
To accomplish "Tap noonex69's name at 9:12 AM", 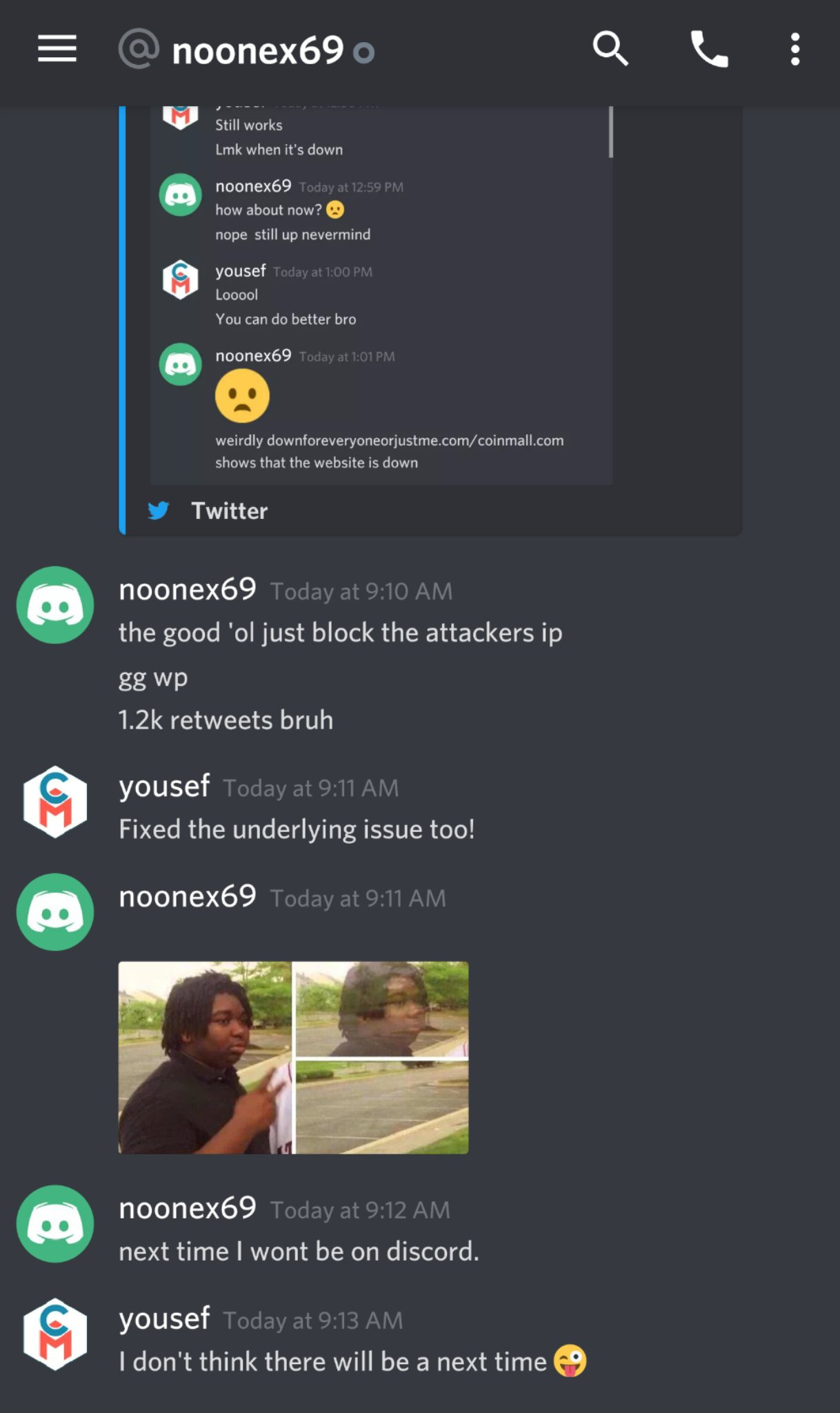I will coord(188,1209).
